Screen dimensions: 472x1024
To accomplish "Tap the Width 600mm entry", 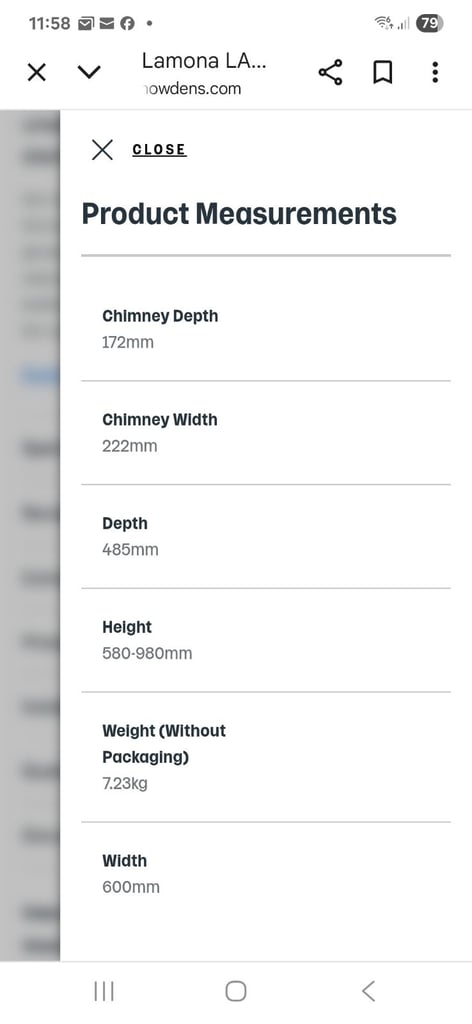I will coord(266,874).
